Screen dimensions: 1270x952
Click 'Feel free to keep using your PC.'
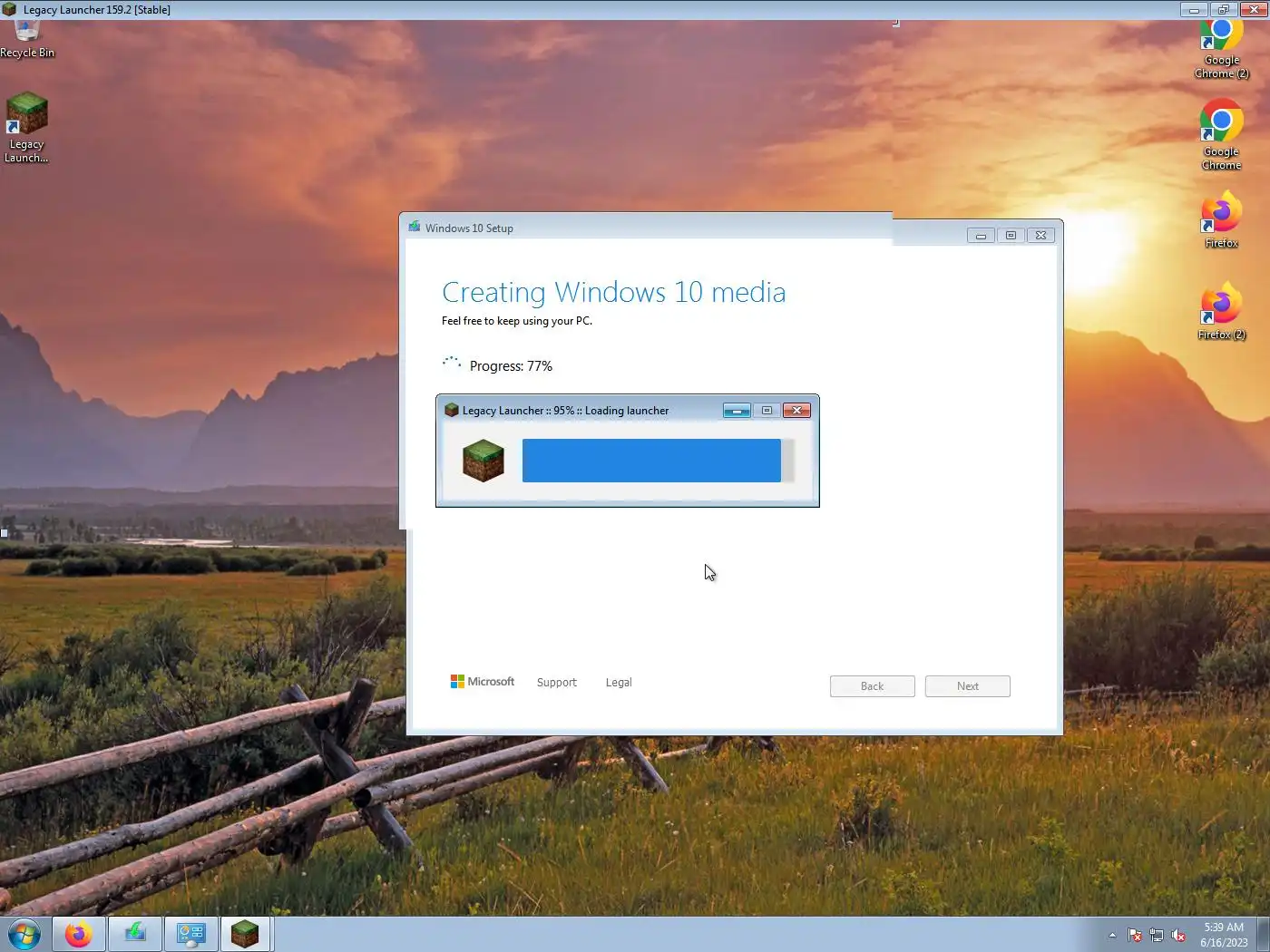[x=517, y=321]
